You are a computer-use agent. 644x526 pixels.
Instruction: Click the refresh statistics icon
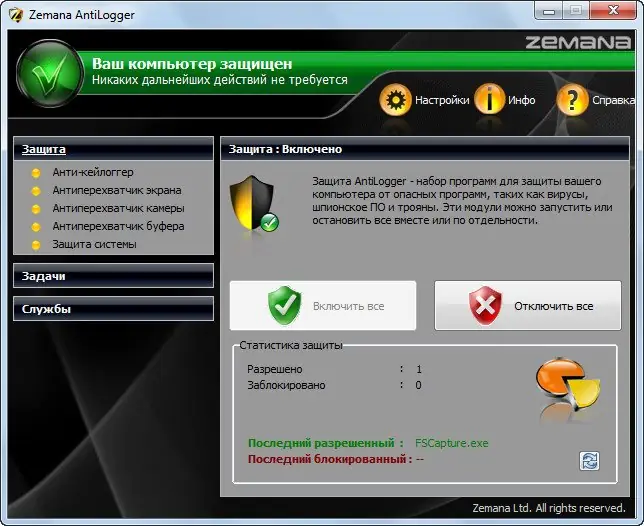pyautogui.click(x=589, y=461)
